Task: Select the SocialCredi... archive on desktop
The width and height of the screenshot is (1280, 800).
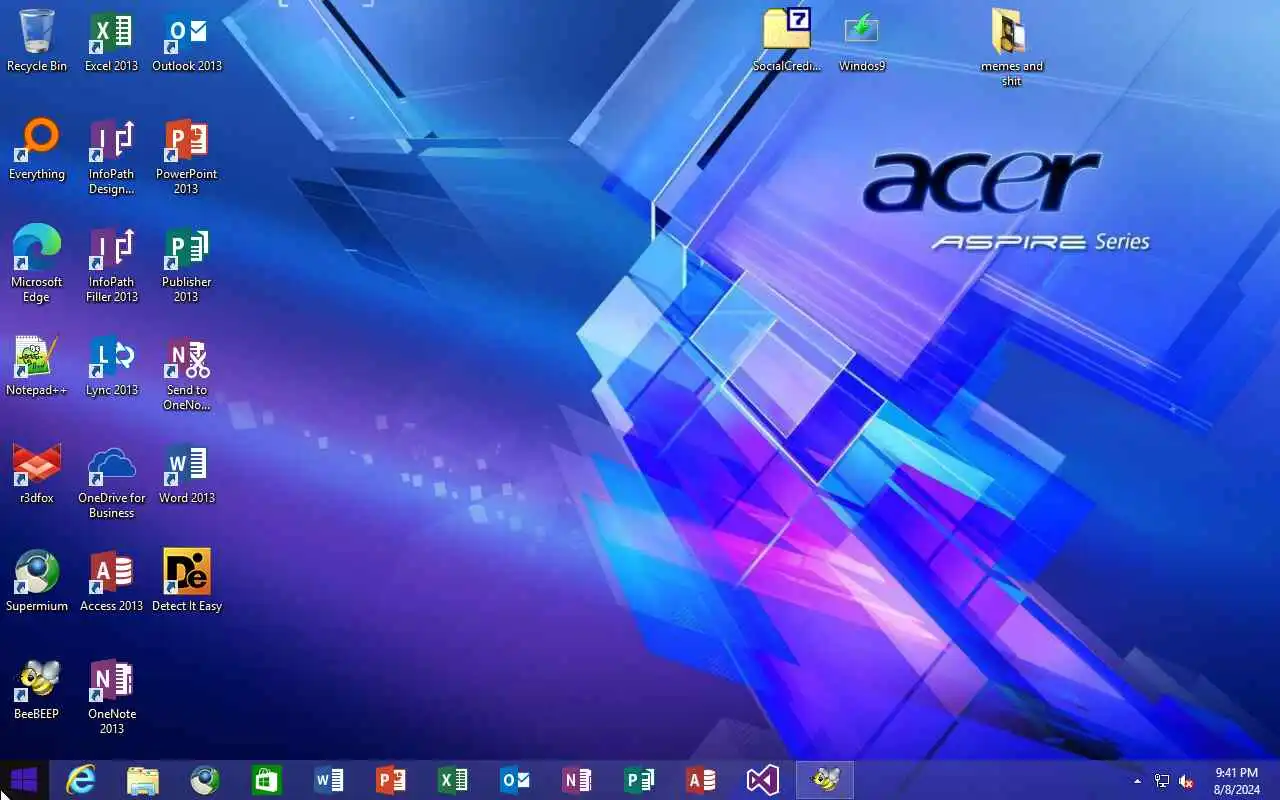Action: 787,41
